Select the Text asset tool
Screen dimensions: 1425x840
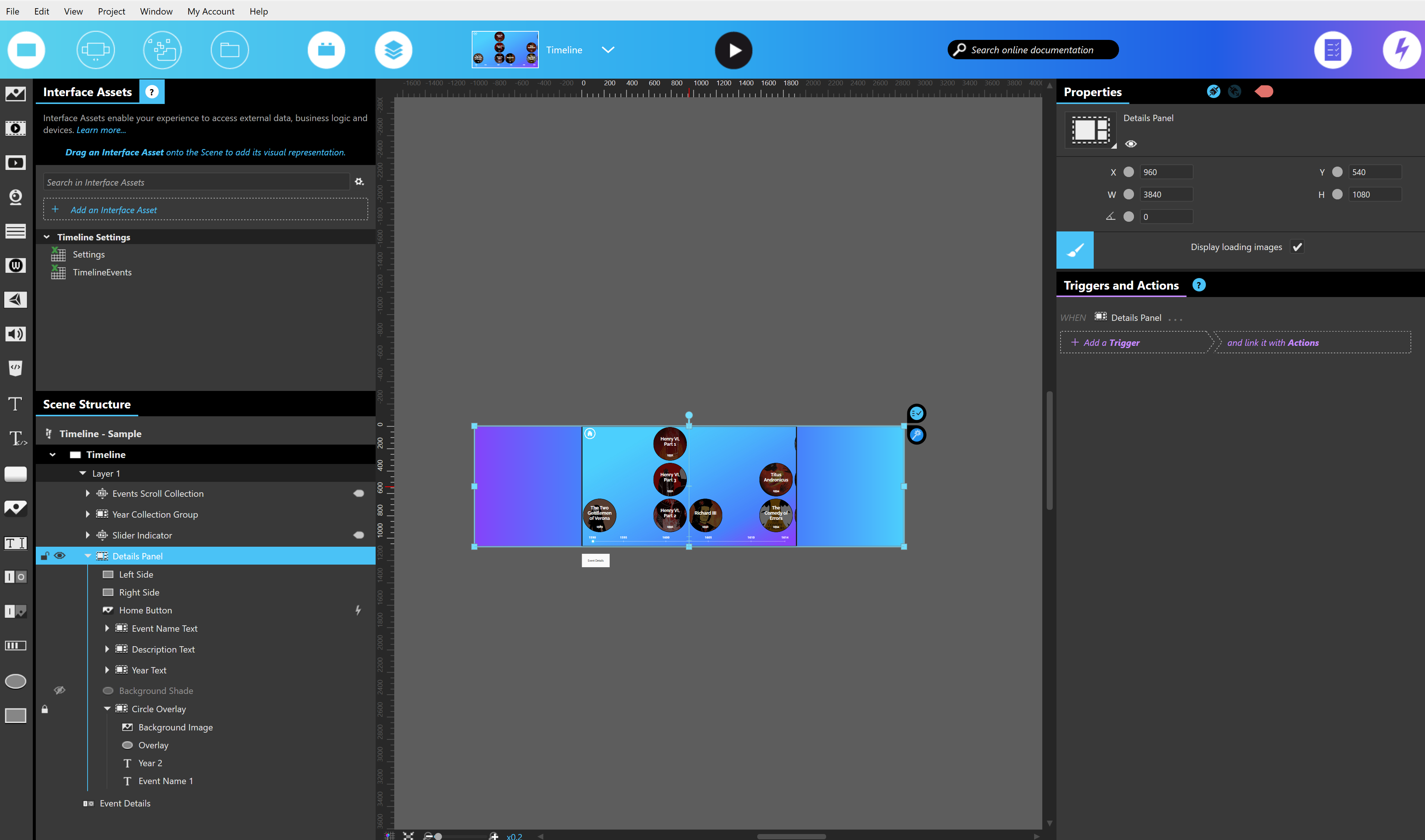[15, 403]
